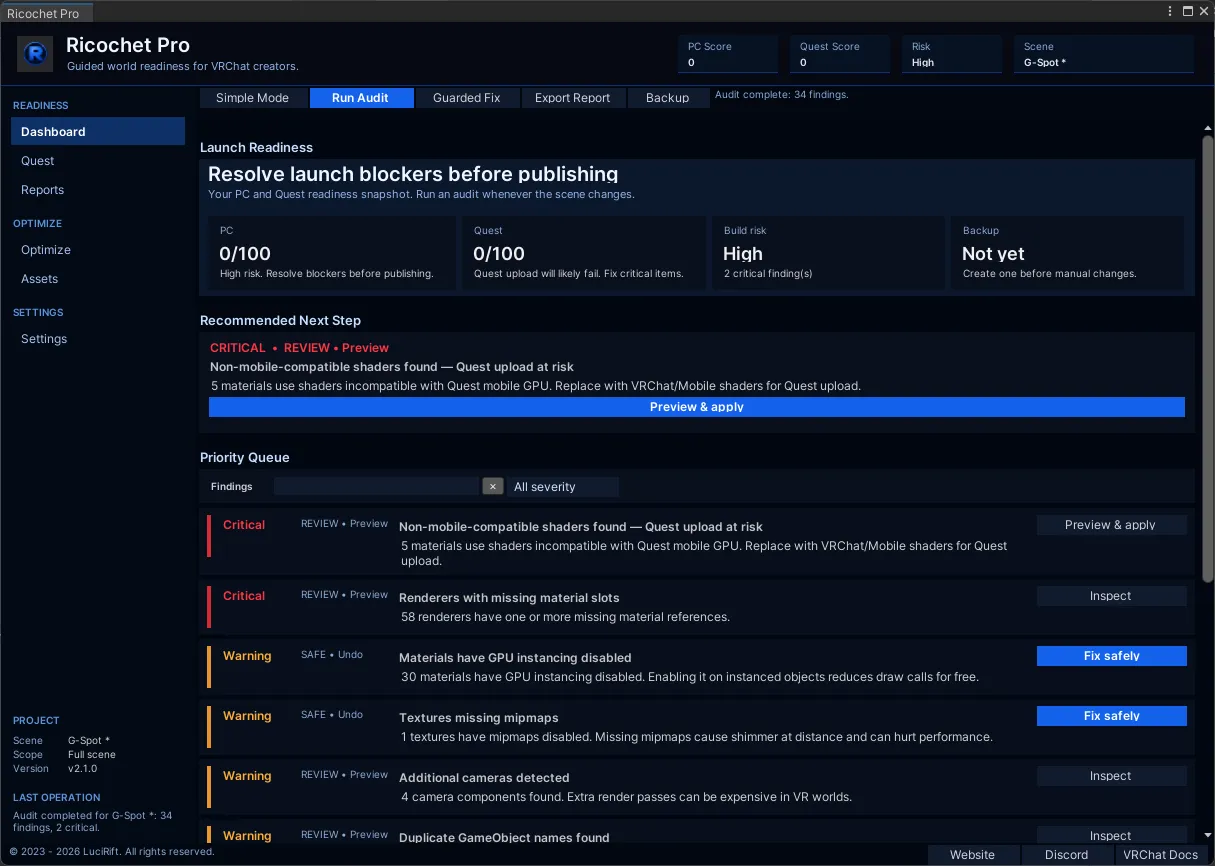Image resolution: width=1215 pixels, height=866 pixels.
Task: Fix safely the GPU instancing warning
Action: pos(1111,656)
